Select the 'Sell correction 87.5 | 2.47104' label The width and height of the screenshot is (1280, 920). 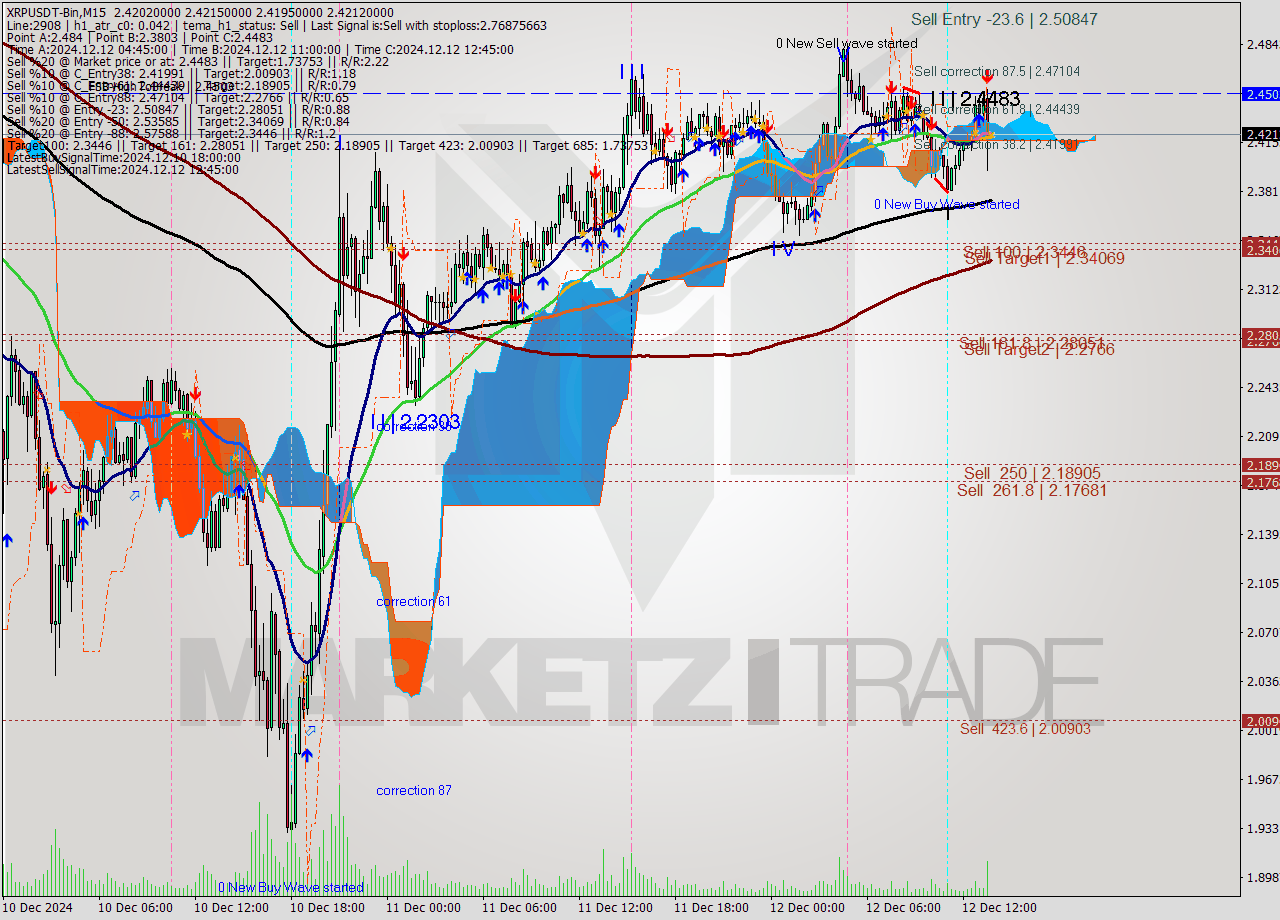coord(996,71)
